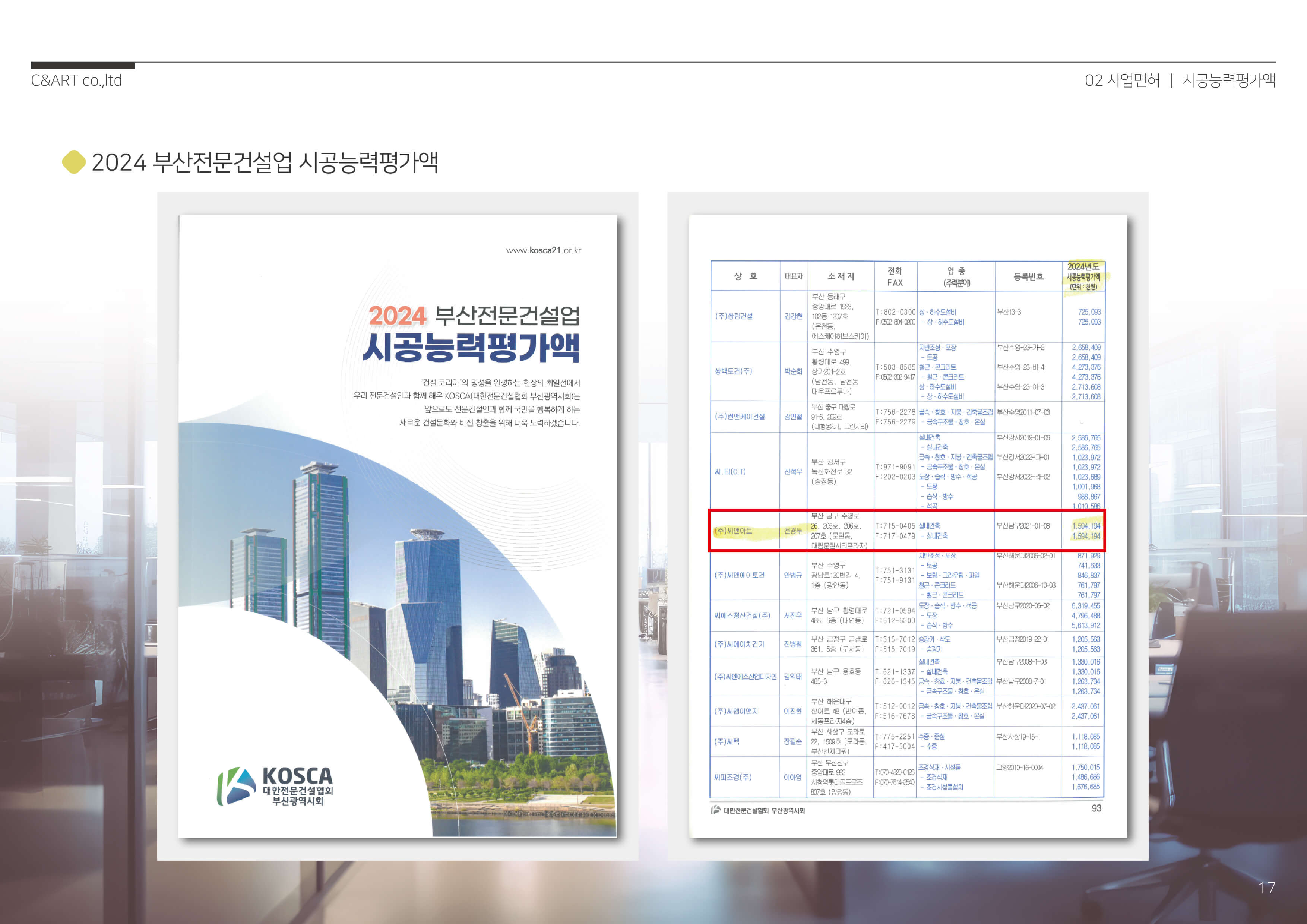This screenshot has width=1307, height=924.
Task: Click the orange '2024' on the cover
Action: (x=397, y=316)
